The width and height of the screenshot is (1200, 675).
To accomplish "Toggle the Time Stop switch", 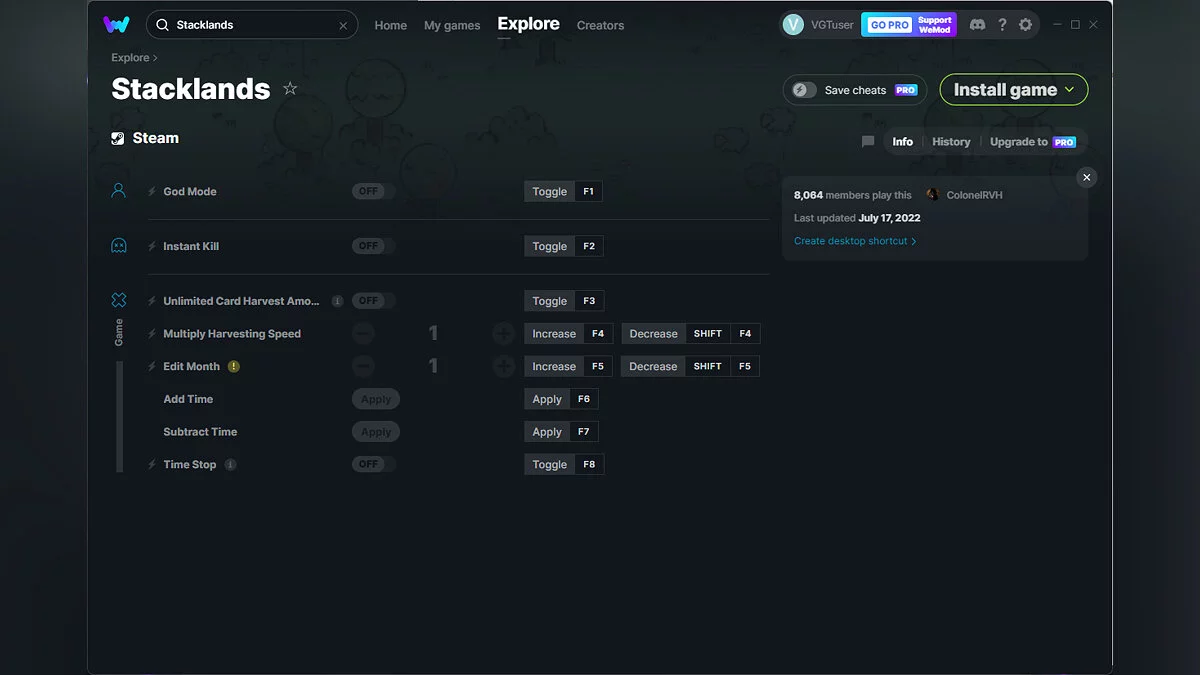I will coord(374,464).
